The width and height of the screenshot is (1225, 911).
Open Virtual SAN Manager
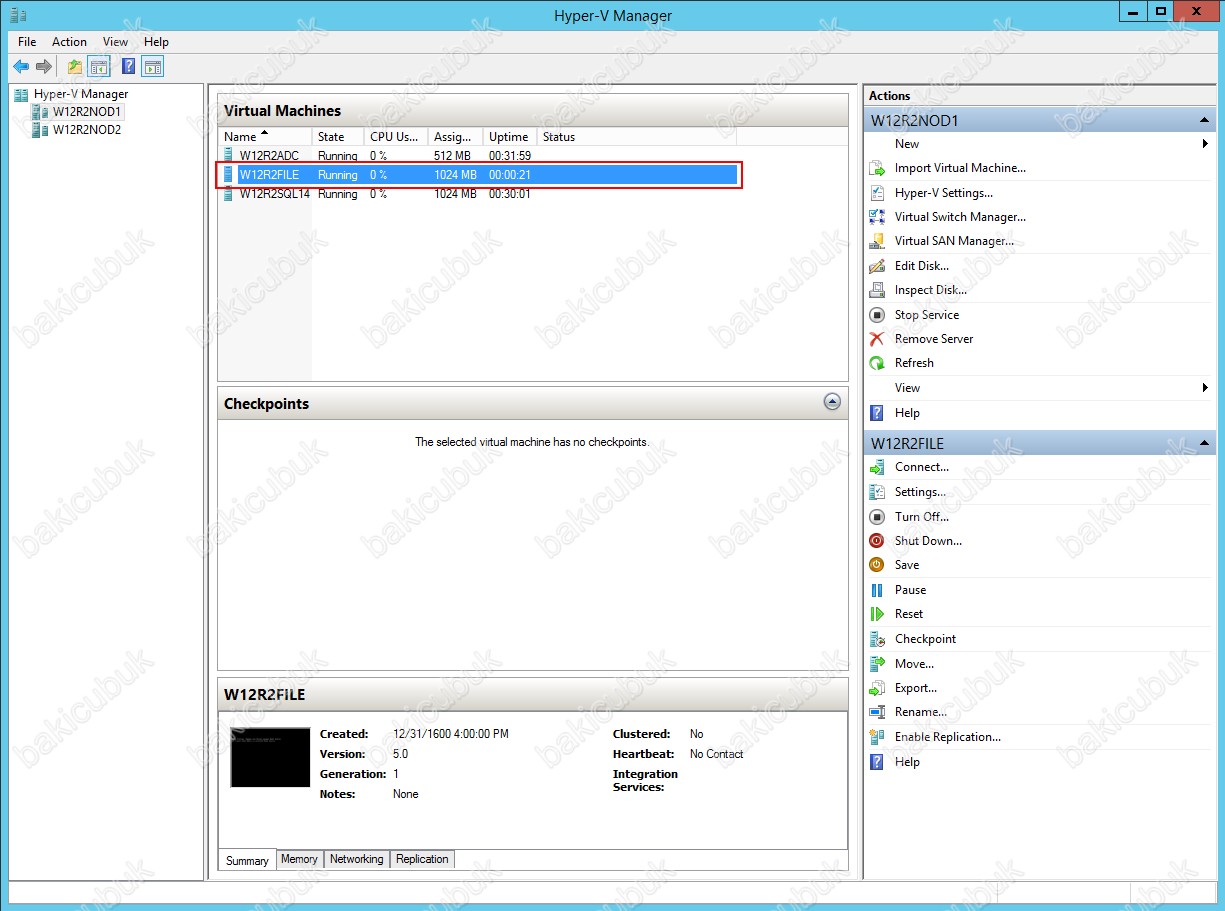point(954,241)
